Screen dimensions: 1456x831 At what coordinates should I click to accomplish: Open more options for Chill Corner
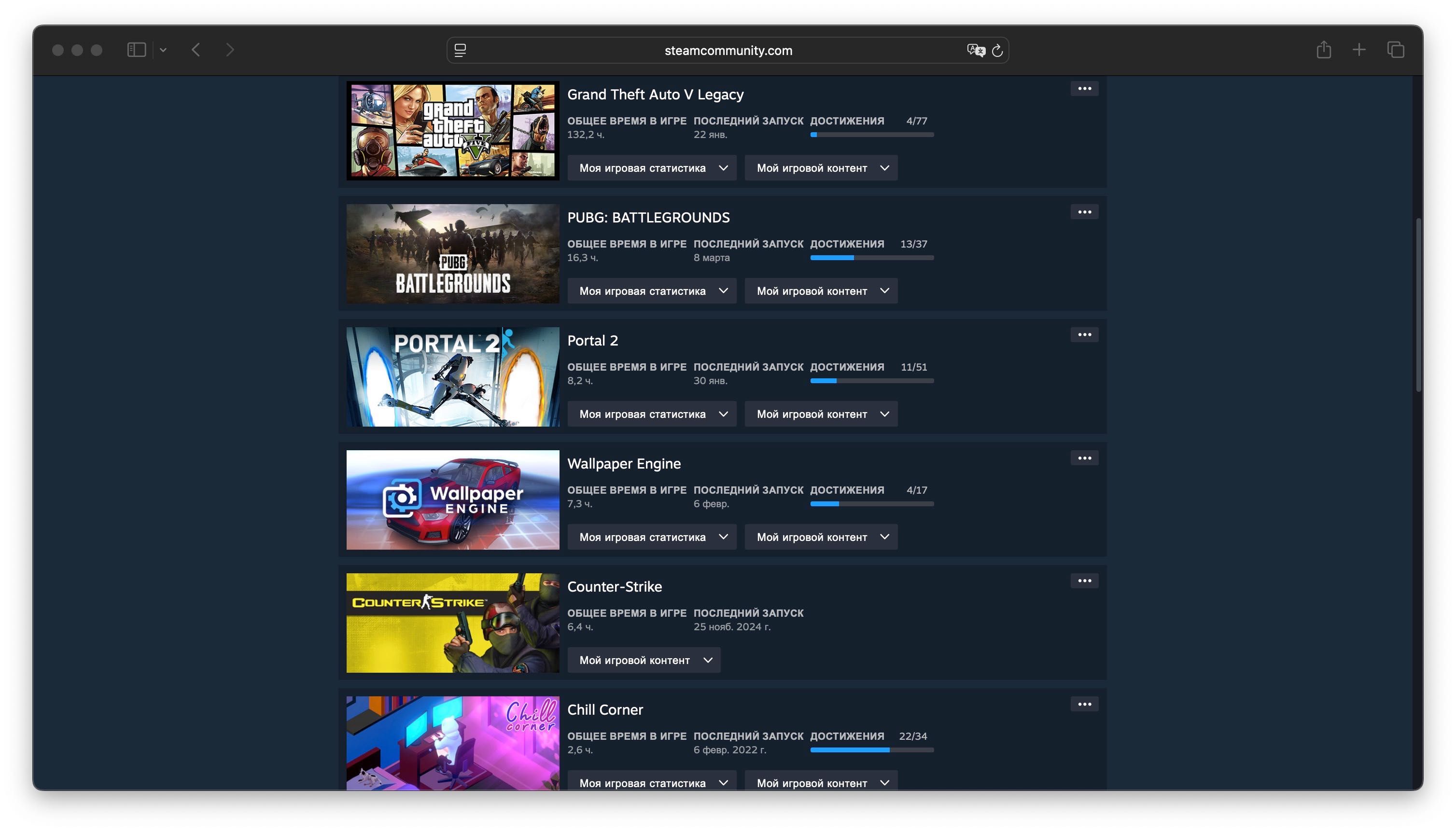click(1084, 704)
